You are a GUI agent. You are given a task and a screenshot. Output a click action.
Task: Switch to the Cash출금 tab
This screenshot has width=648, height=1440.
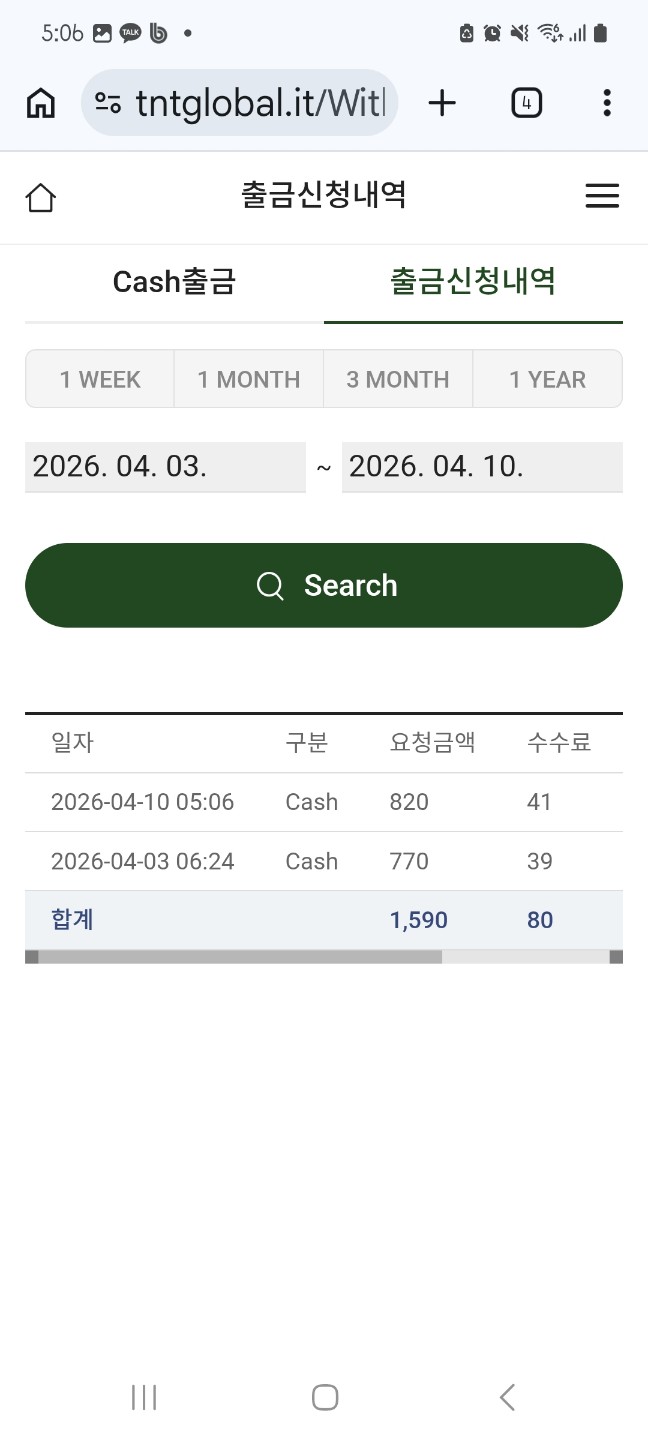tap(174, 282)
